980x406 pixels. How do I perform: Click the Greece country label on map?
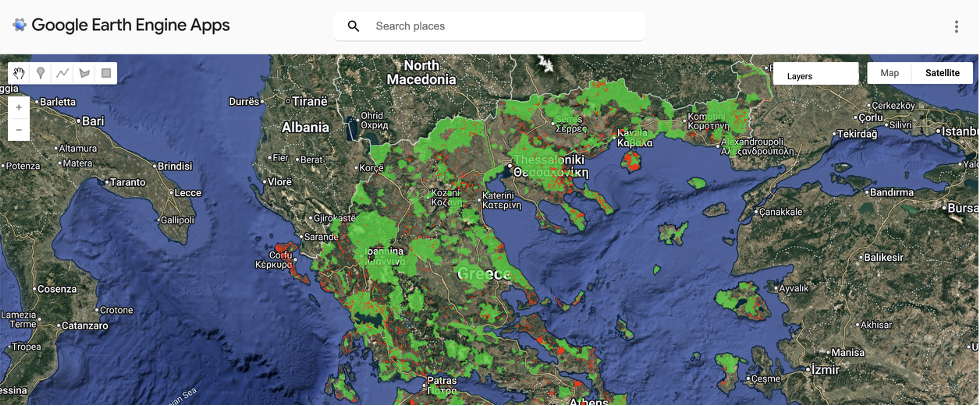(x=484, y=273)
